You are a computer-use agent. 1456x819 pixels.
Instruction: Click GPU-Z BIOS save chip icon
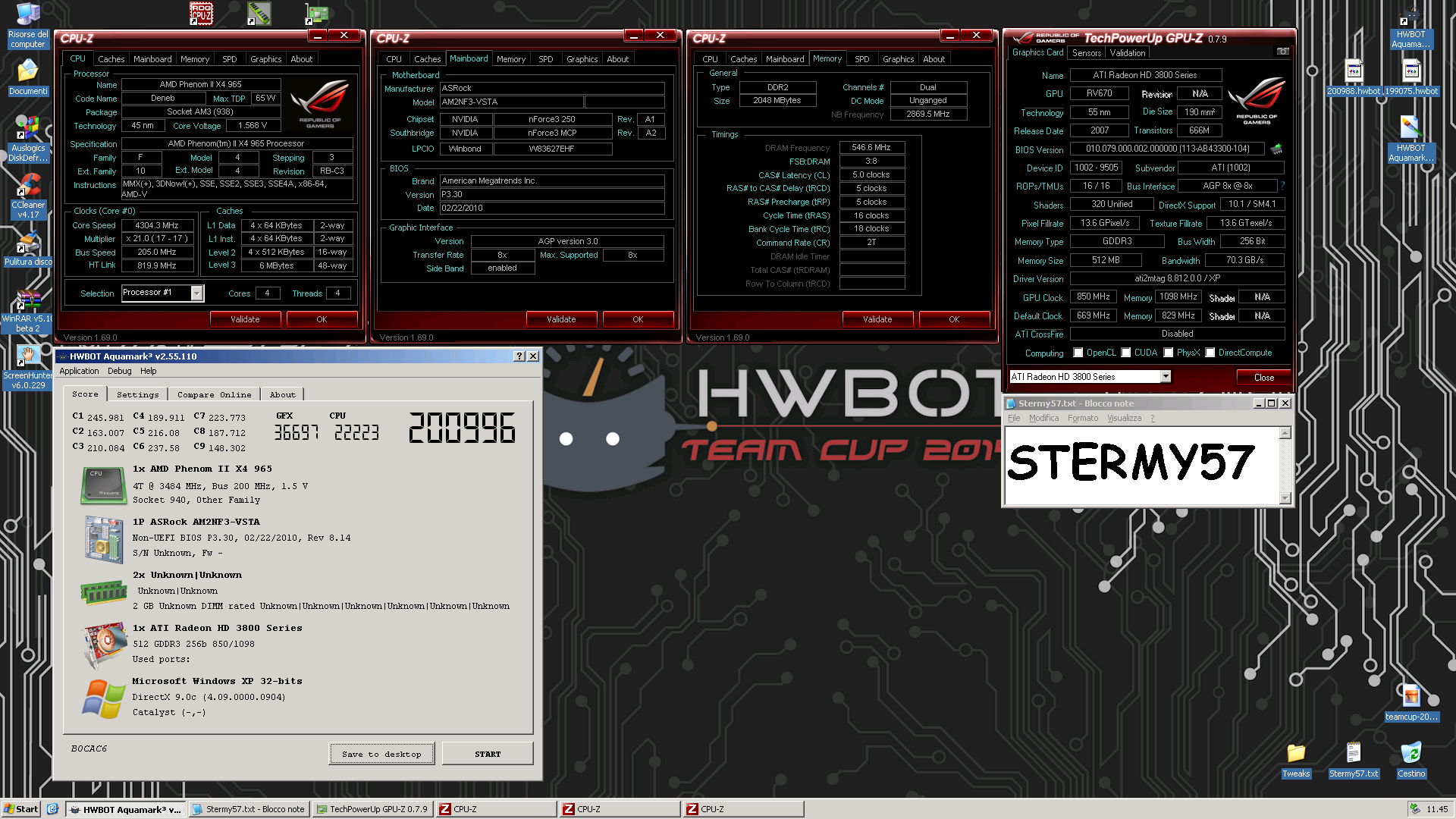click(1276, 149)
